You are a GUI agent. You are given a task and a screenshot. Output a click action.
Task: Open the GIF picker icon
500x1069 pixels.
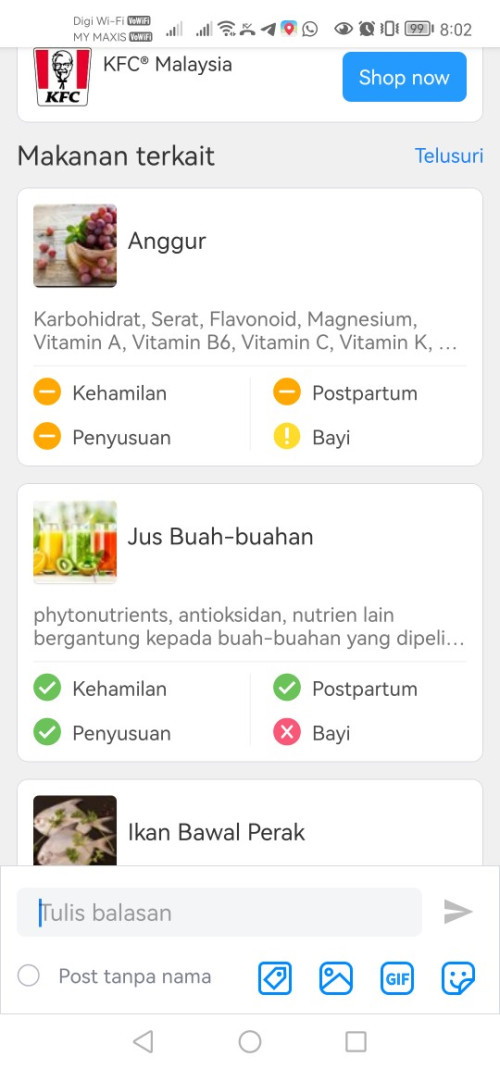tap(397, 978)
